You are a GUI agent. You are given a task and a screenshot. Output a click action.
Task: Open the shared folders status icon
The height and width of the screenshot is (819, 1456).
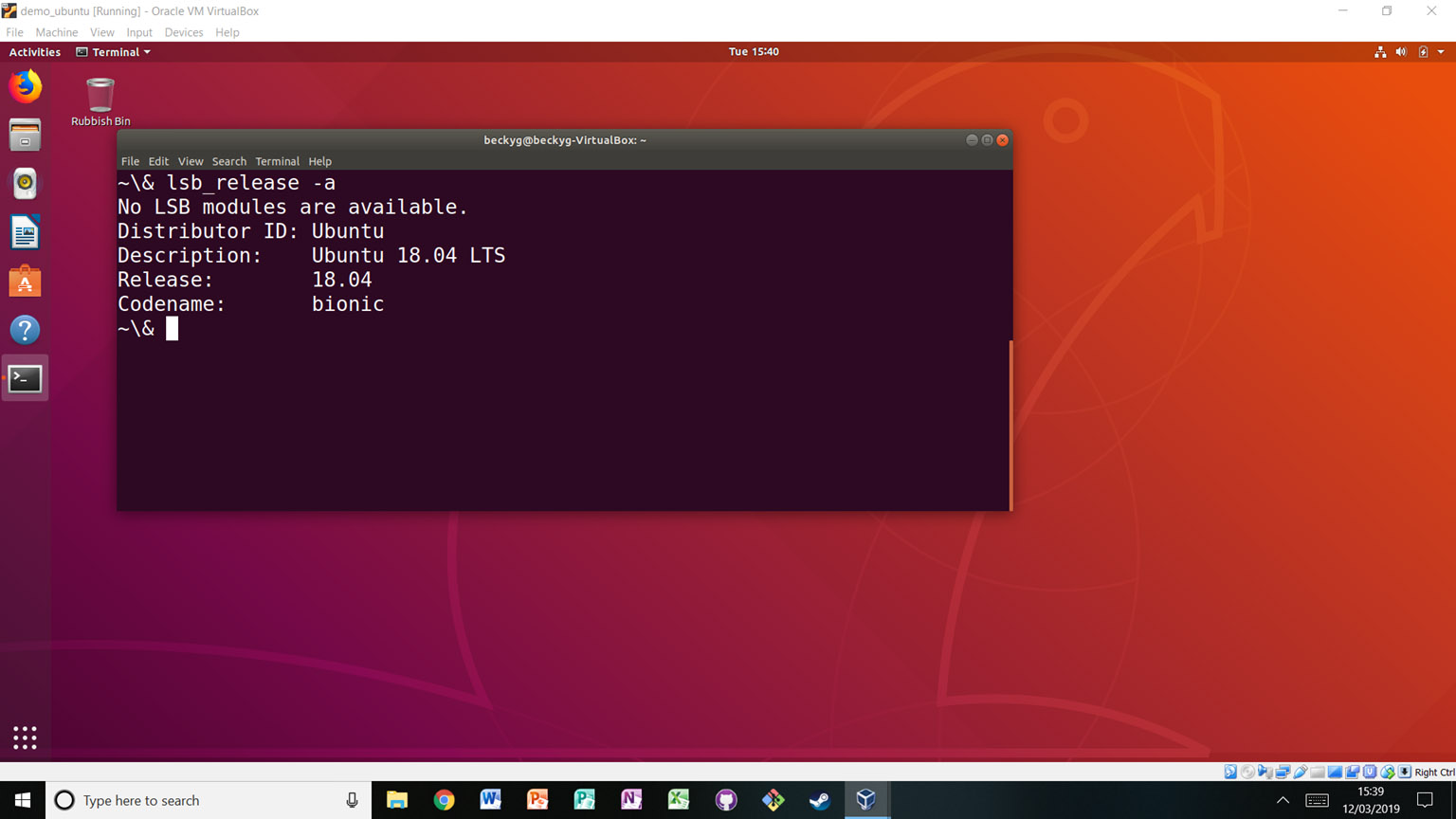[x=1318, y=772]
